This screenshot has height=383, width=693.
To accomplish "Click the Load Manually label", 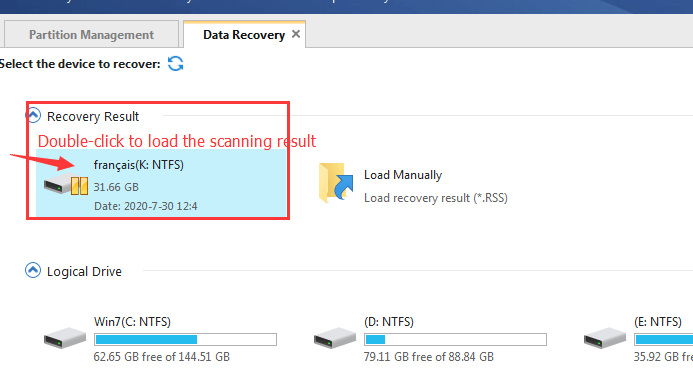I will tap(403, 175).
